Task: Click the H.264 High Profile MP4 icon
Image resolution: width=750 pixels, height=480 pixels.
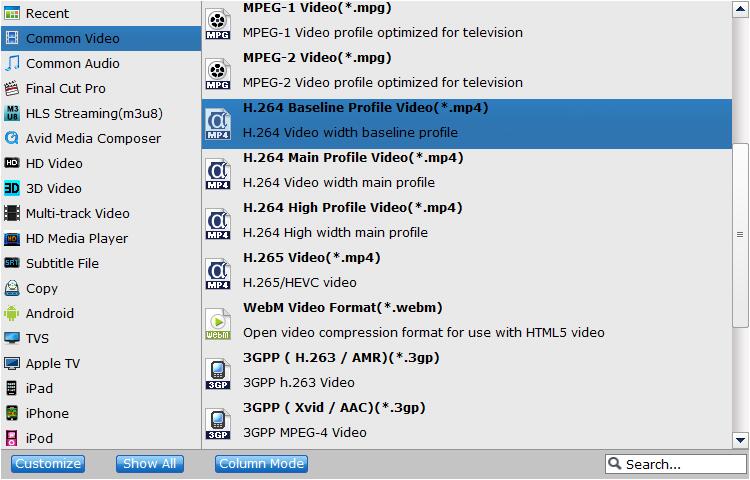Action: pos(218,224)
